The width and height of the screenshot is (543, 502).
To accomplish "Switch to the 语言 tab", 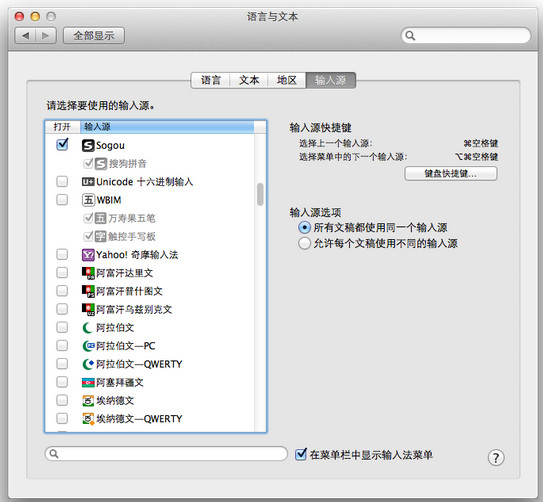I will click(211, 80).
